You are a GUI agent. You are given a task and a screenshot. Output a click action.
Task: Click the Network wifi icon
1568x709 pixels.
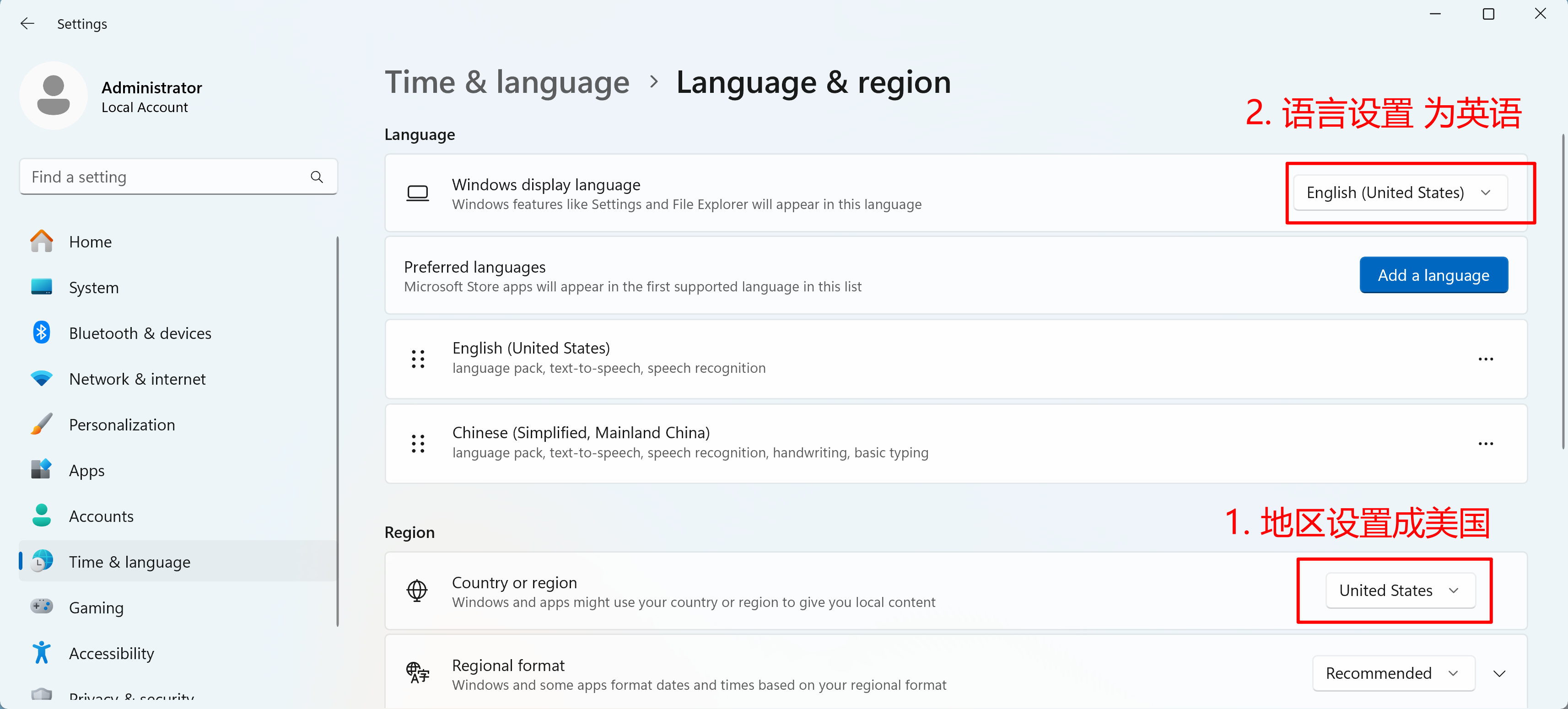coord(41,379)
